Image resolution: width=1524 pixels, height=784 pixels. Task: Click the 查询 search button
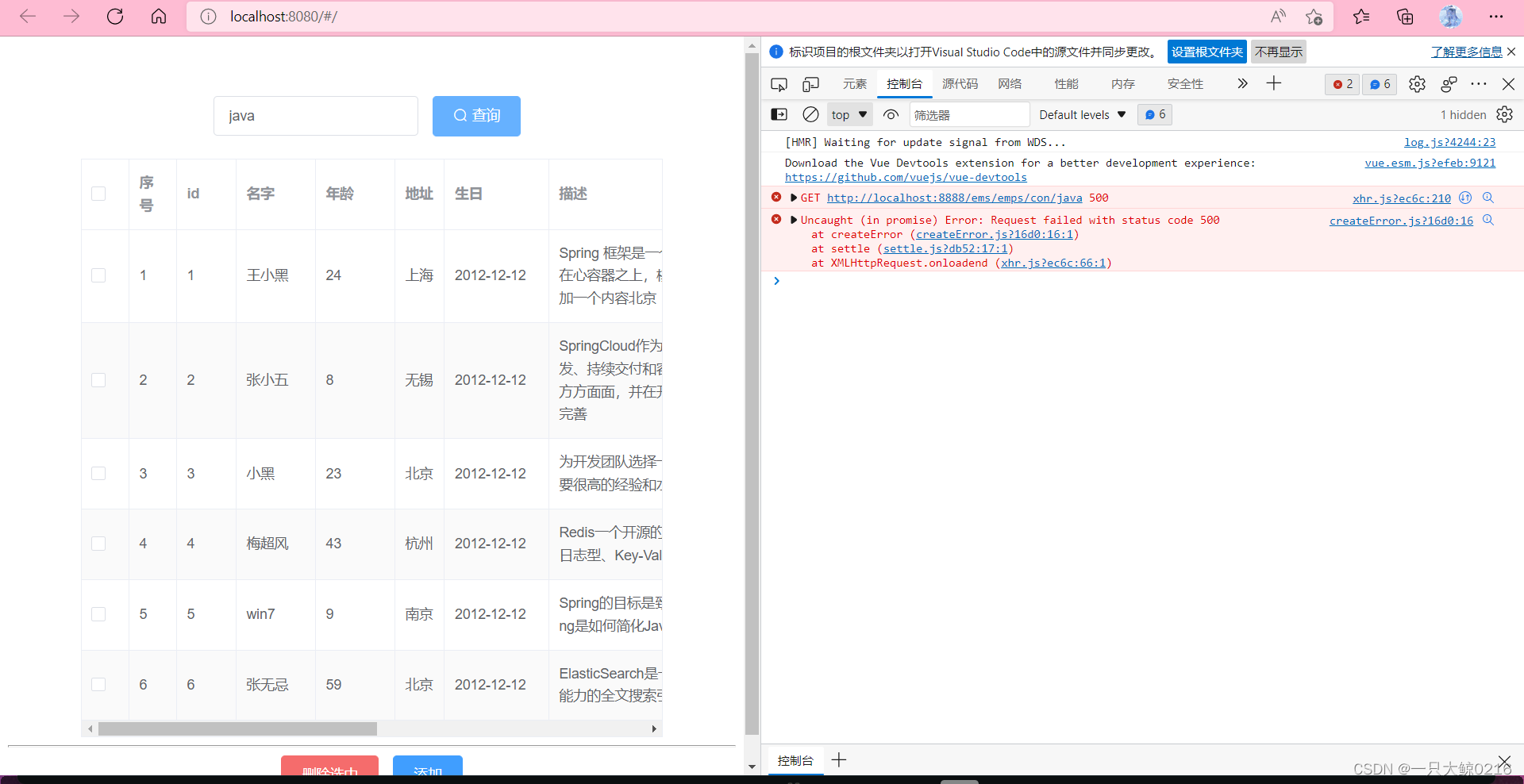coord(476,116)
